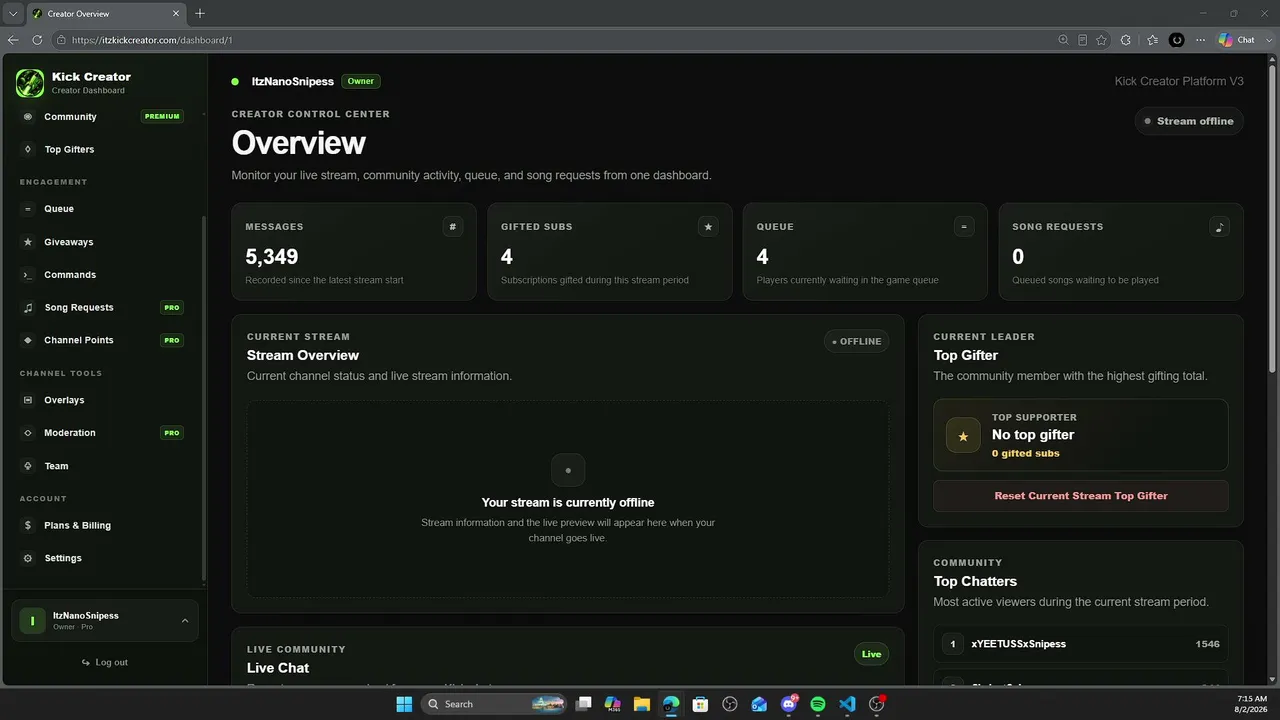Open Discord from the taskbar
This screenshot has width=1280, height=720.
[x=789, y=704]
